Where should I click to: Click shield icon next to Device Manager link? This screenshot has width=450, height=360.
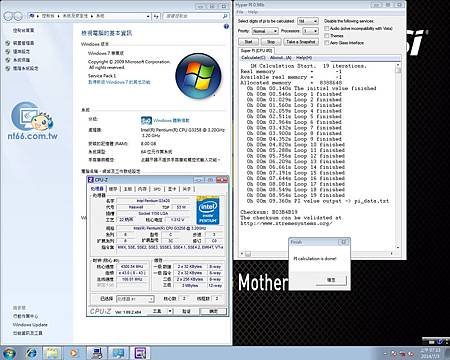(x=8, y=43)
